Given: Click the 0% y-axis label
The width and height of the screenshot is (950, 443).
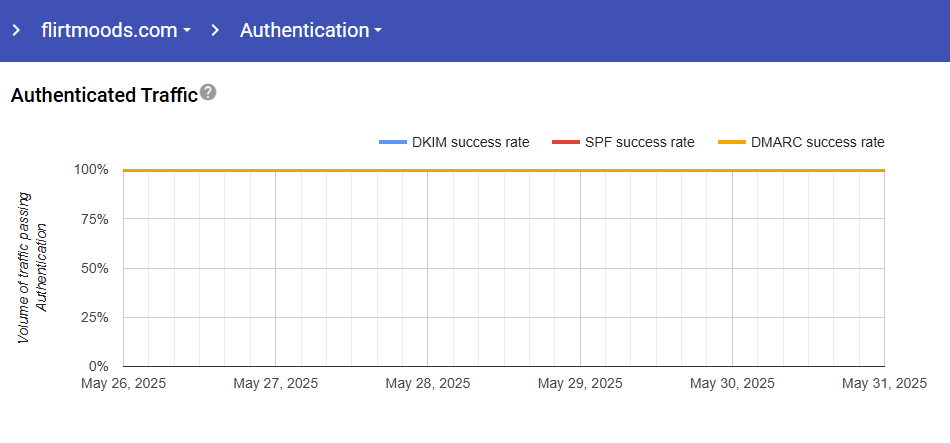Looking at the screenshot, I should [97, 366].
